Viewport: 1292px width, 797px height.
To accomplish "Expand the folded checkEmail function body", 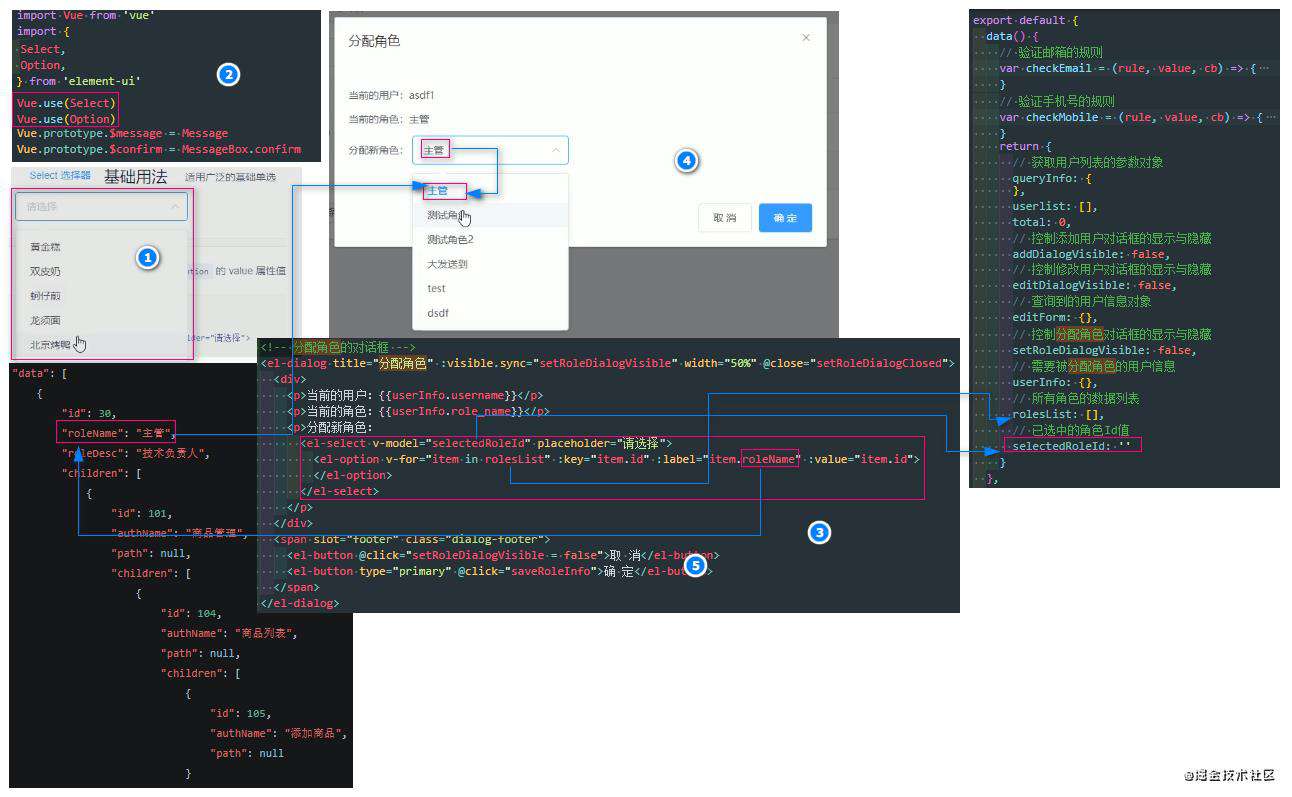I will (1265, 68).
